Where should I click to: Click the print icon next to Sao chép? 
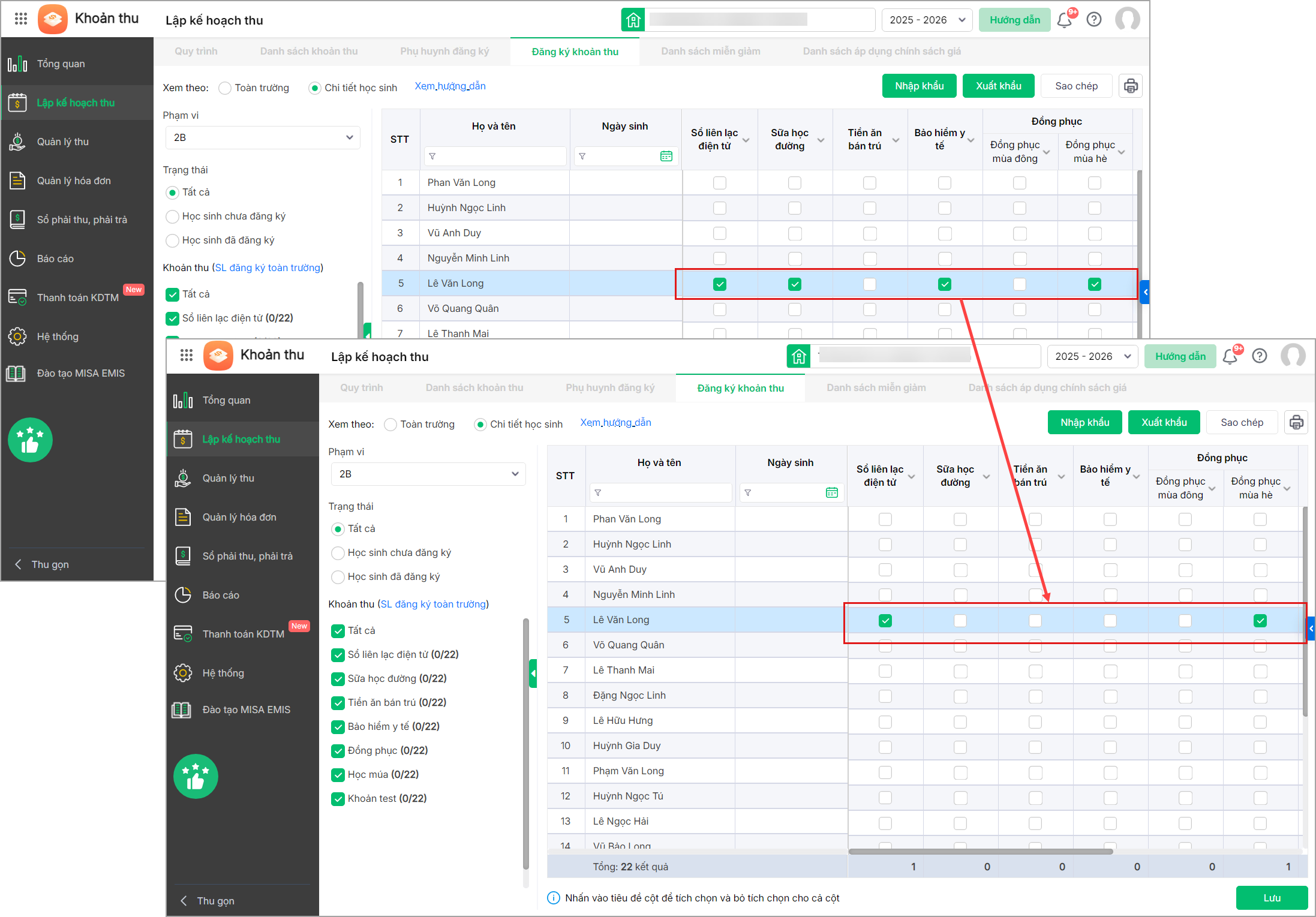click(1296, 422)
